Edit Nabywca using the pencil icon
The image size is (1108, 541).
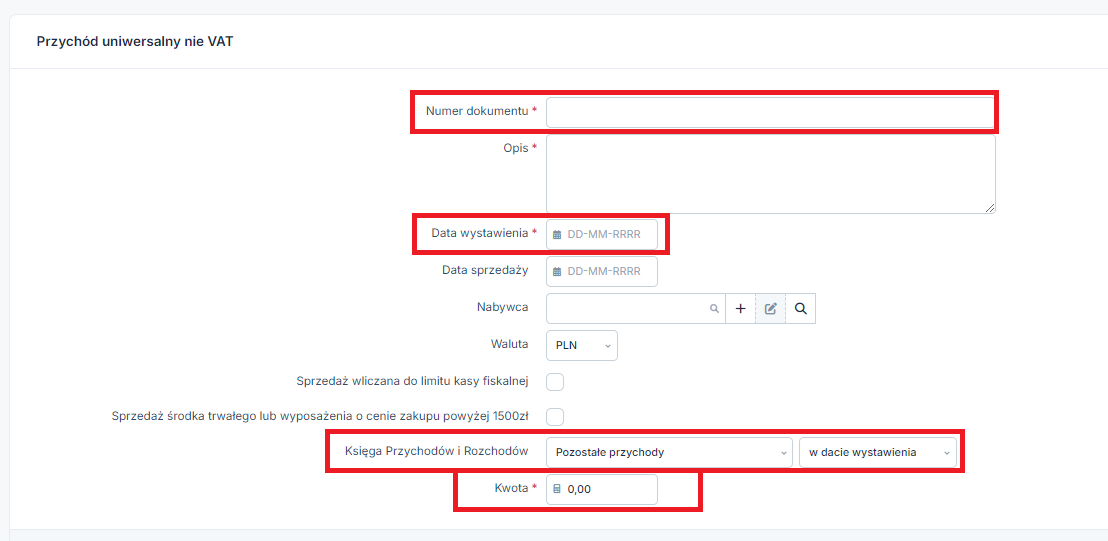[x=770, y=309]
